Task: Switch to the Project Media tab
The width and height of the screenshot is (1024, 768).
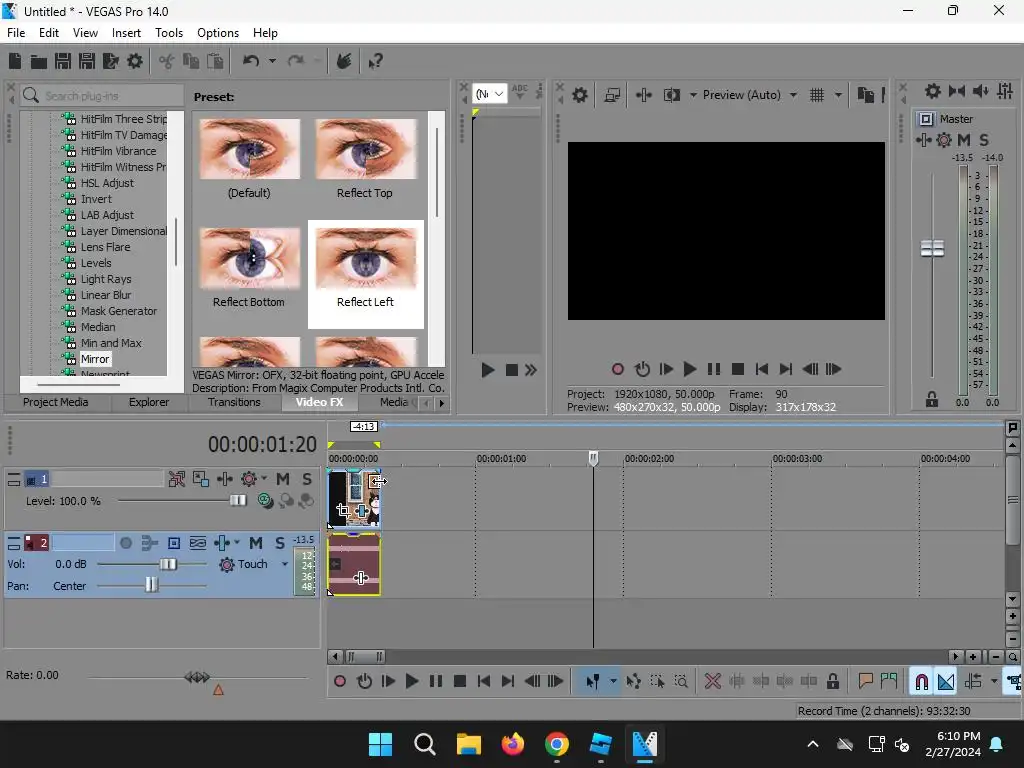Action: click(56, 402)
